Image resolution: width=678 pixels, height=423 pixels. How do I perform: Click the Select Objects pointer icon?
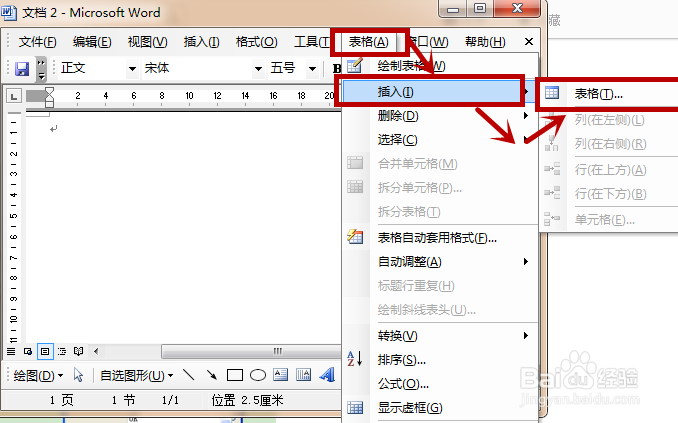78,375
